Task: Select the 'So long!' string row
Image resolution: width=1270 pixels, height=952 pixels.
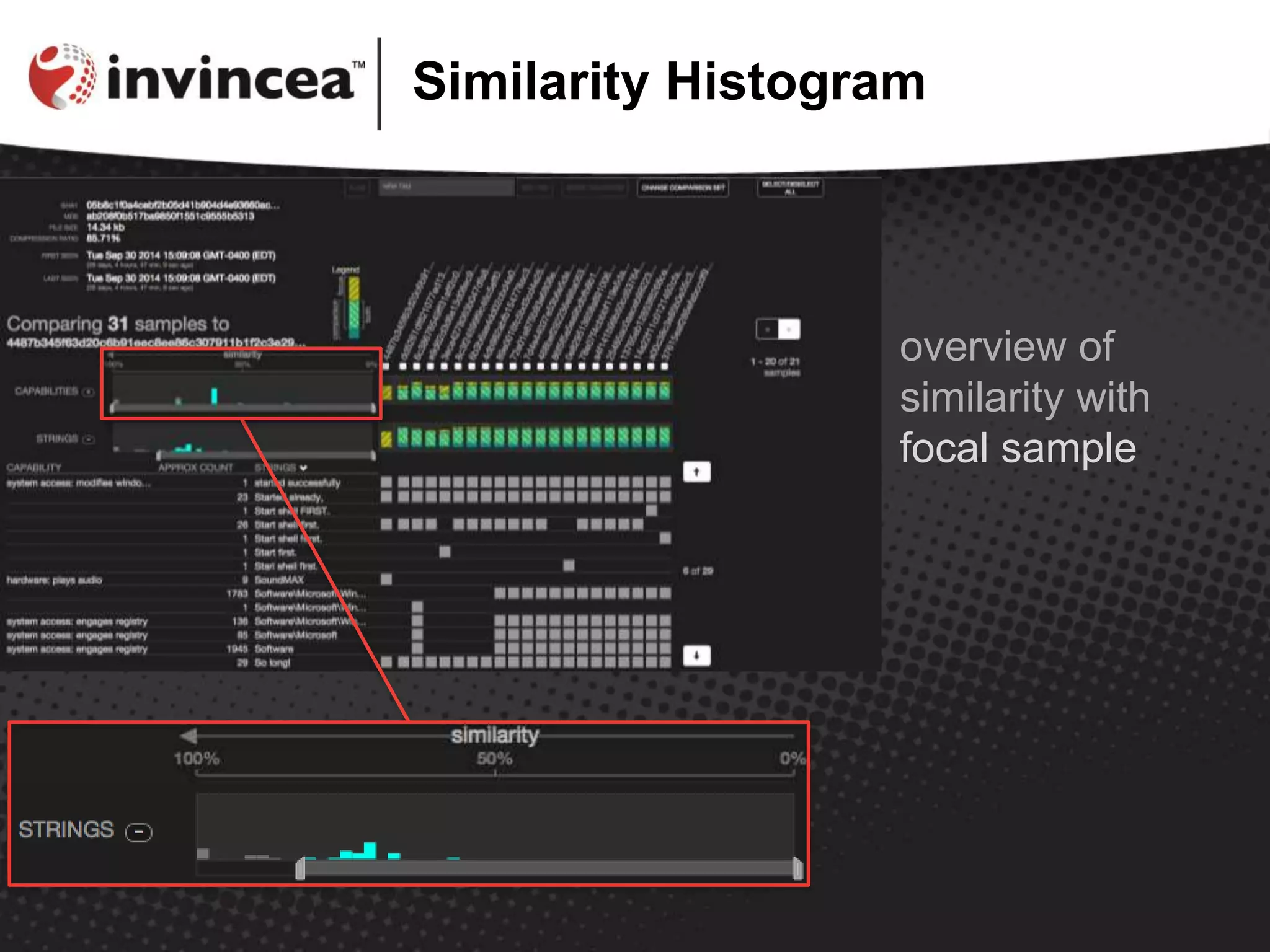Action: [x=272, y=663]
